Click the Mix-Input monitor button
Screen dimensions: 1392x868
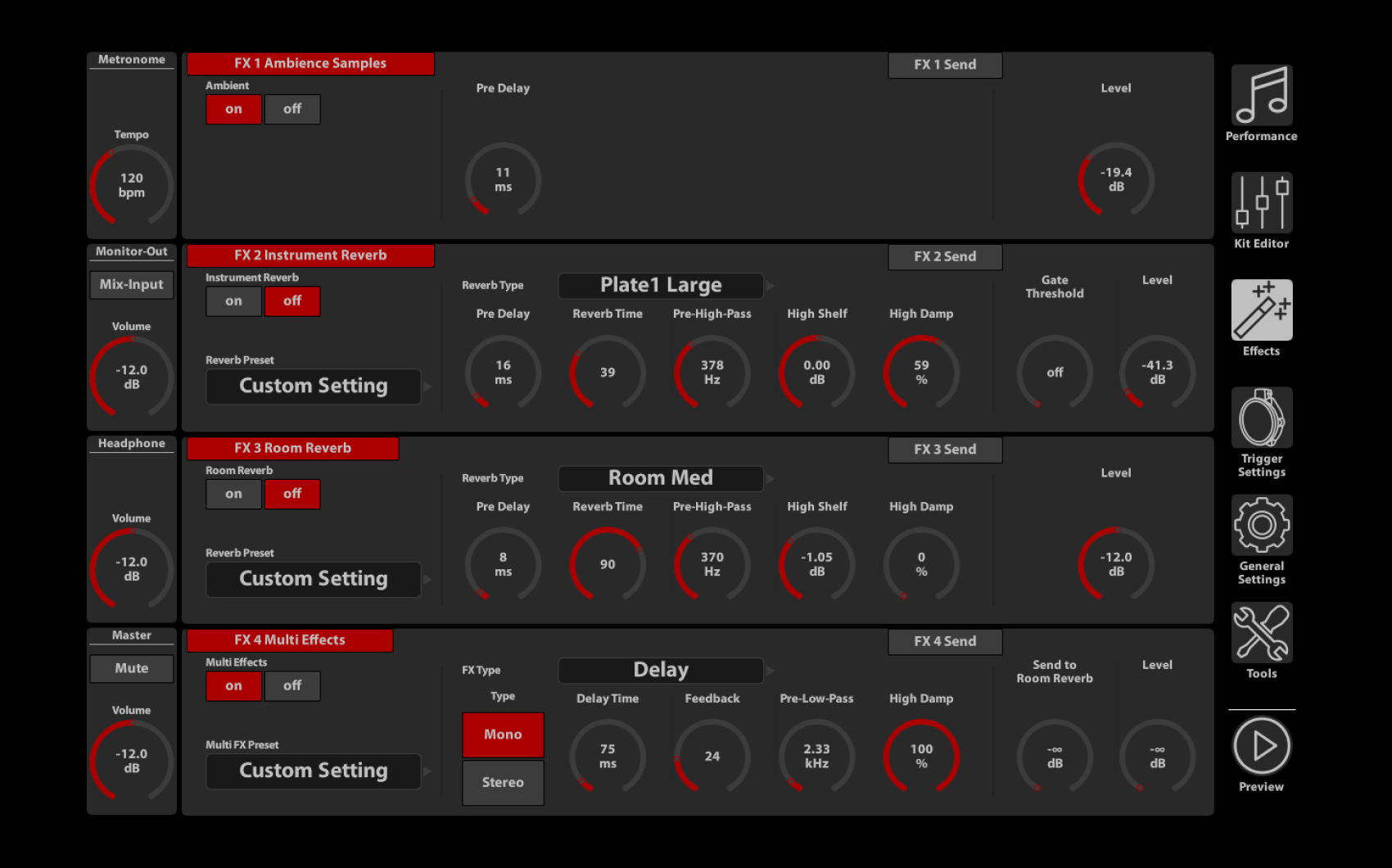tap(131, 284)
